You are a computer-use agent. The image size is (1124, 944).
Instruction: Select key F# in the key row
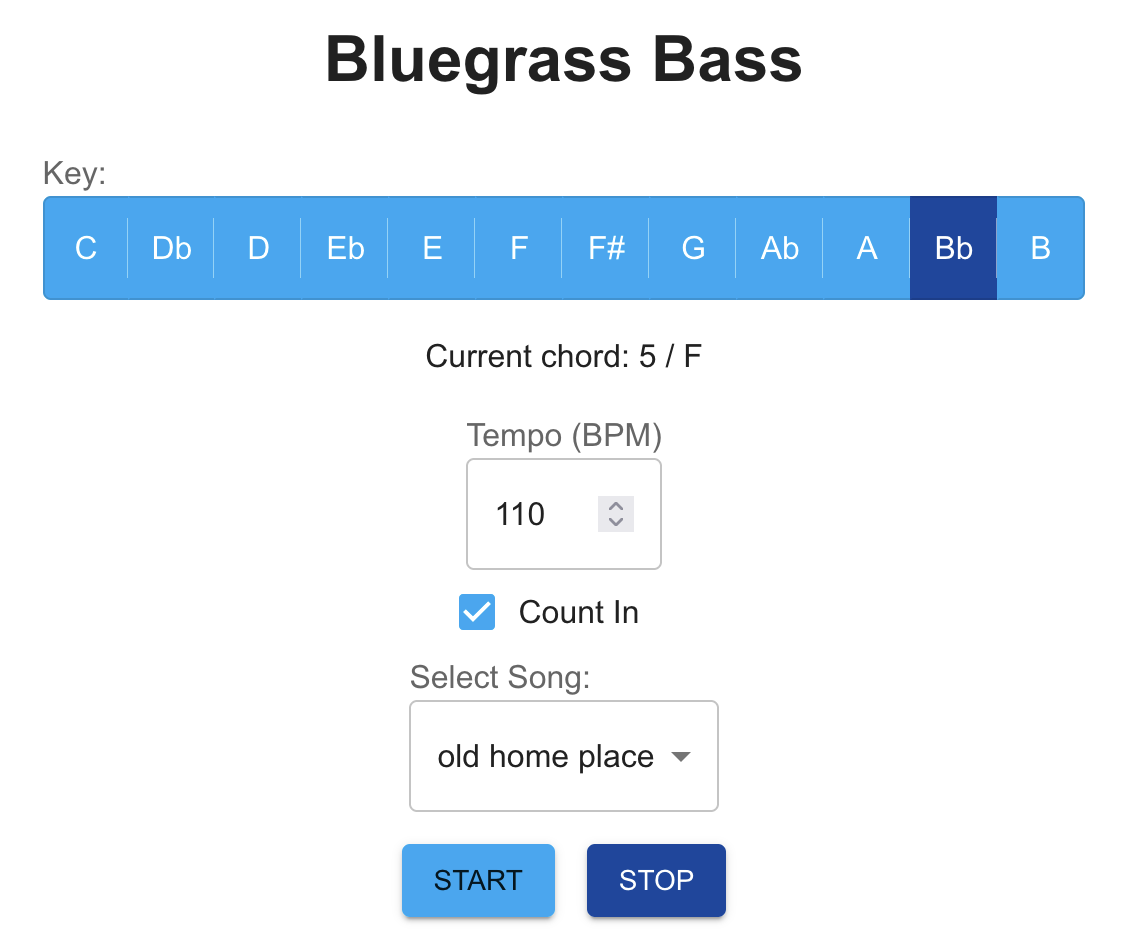point(605,248)
